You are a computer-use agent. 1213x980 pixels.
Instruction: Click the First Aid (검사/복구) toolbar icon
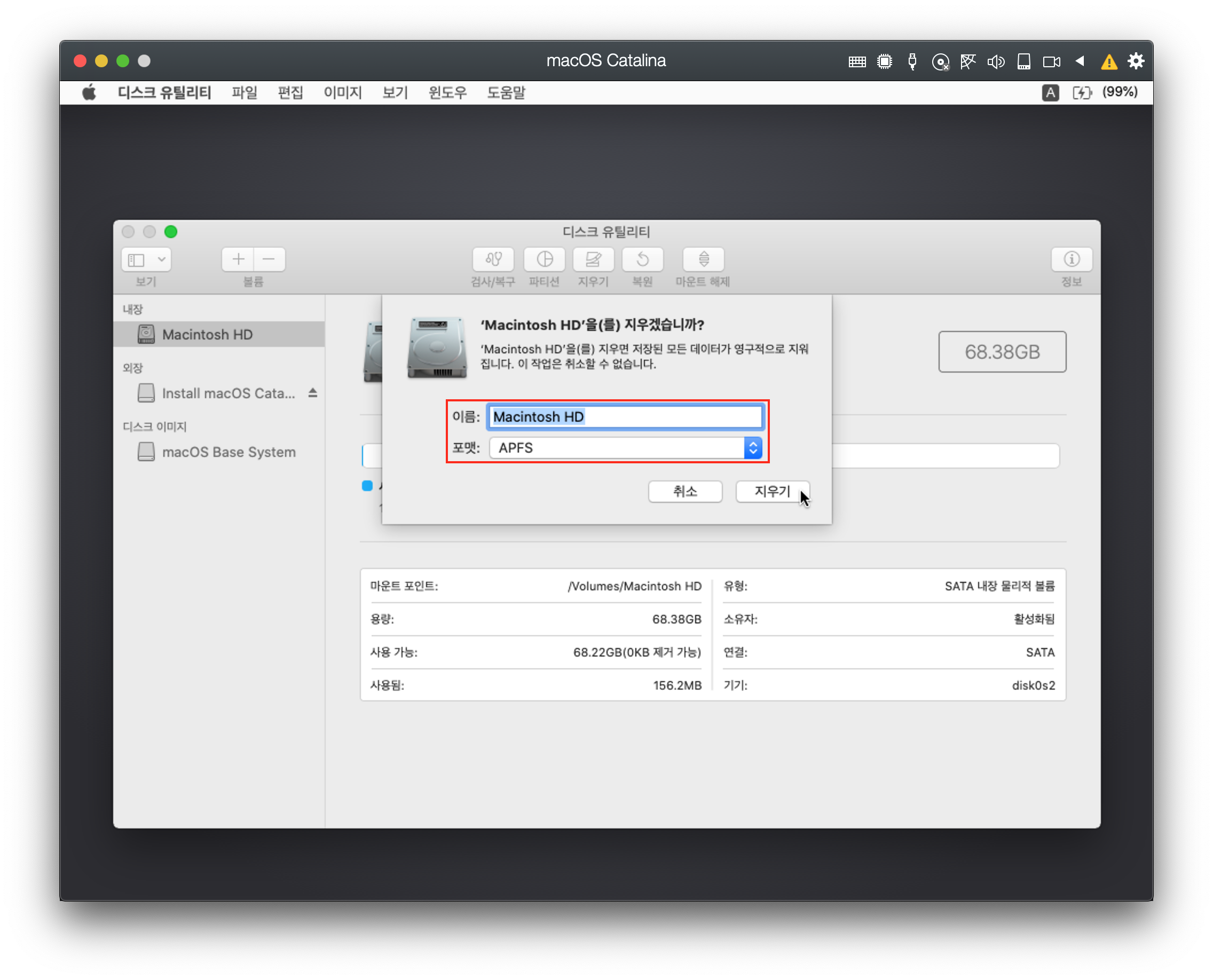pyautogui.click(x=492, y=259)
